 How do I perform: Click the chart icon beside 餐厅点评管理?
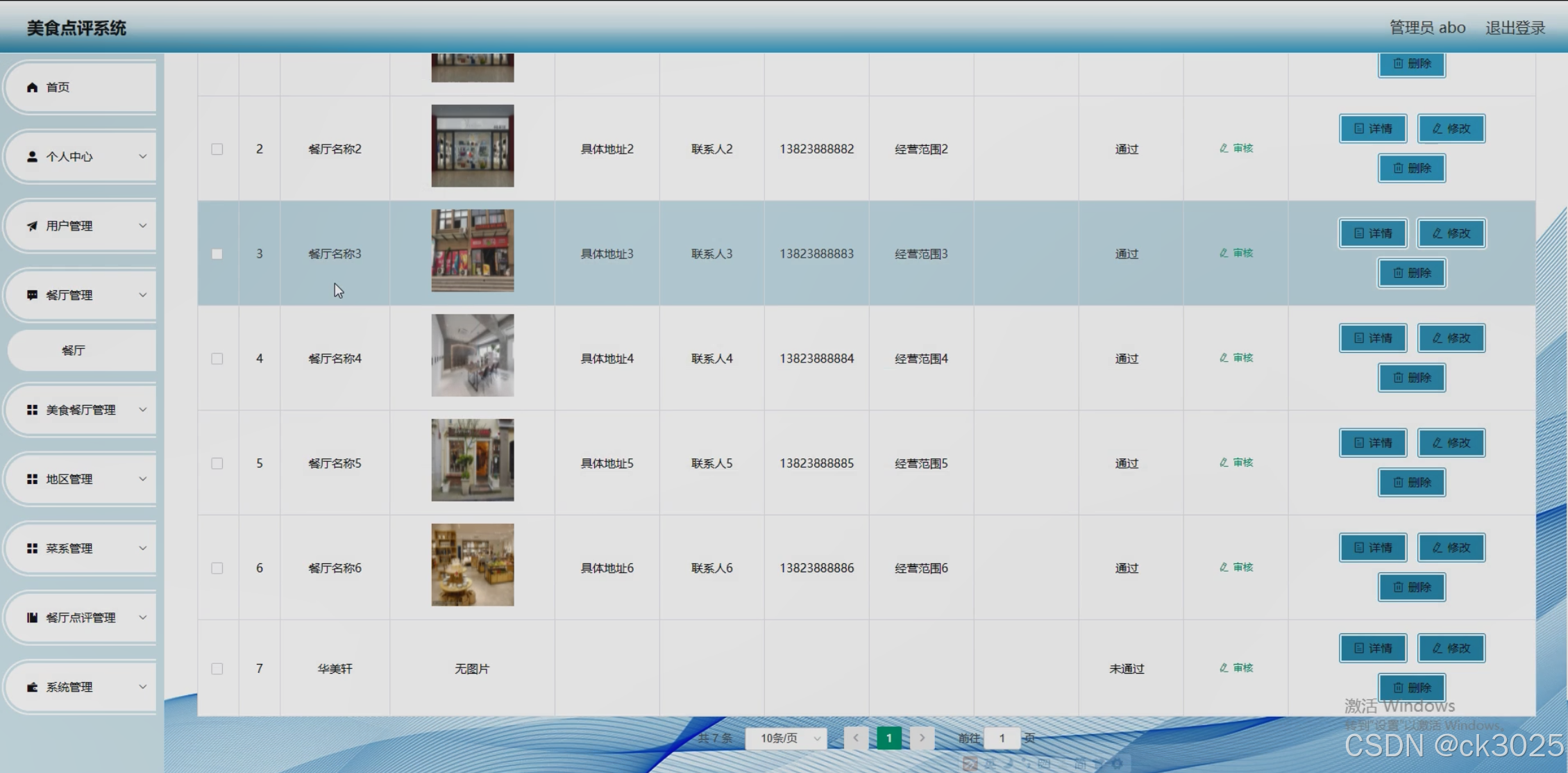[32, 617]
